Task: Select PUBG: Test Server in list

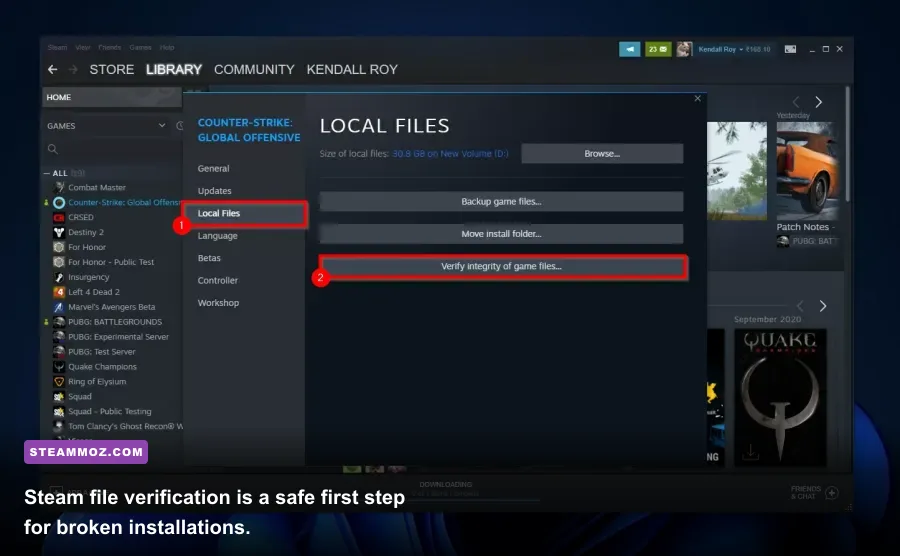Action: click(102, 352)
